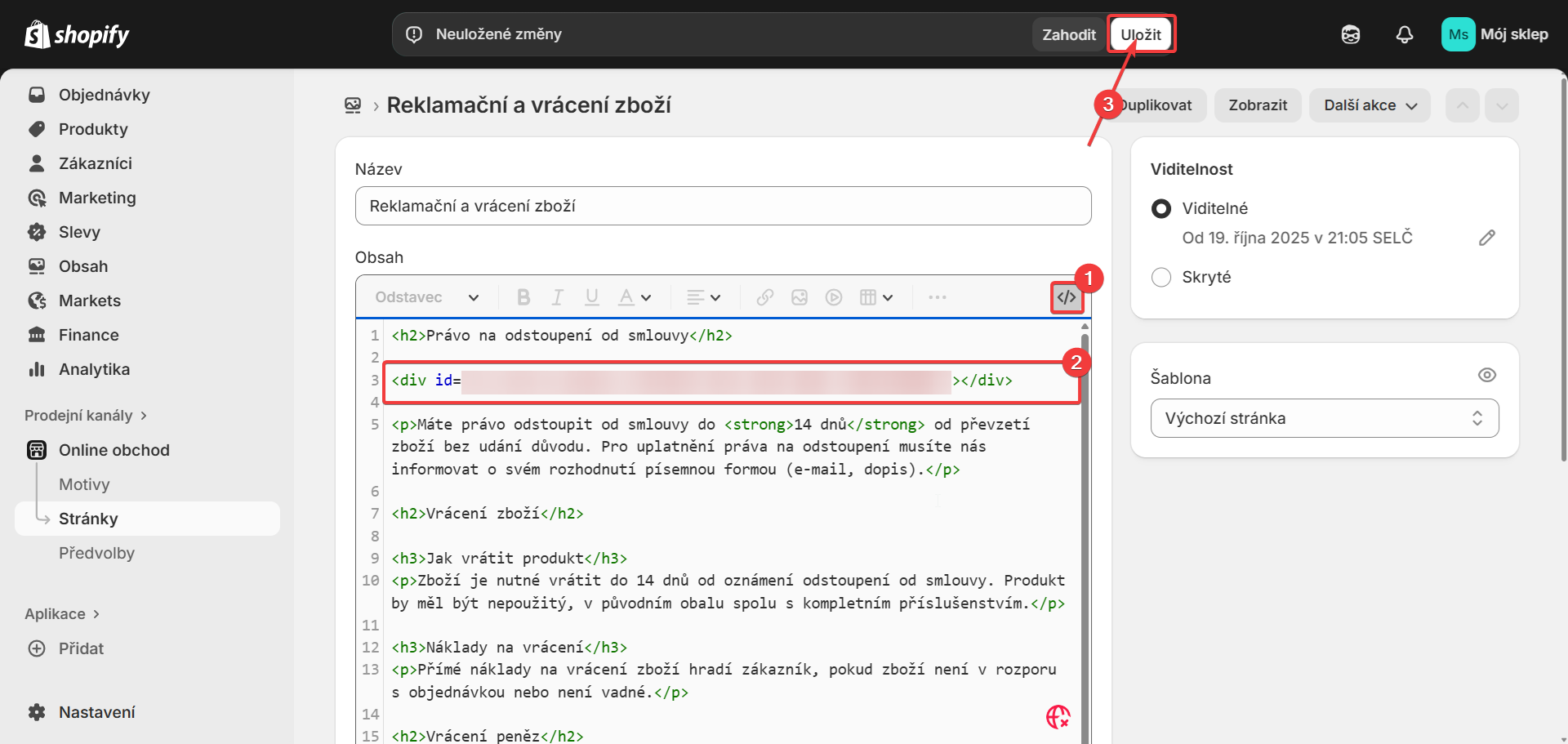Go to Motivy under Online obchod

click(x=84, y=484)
